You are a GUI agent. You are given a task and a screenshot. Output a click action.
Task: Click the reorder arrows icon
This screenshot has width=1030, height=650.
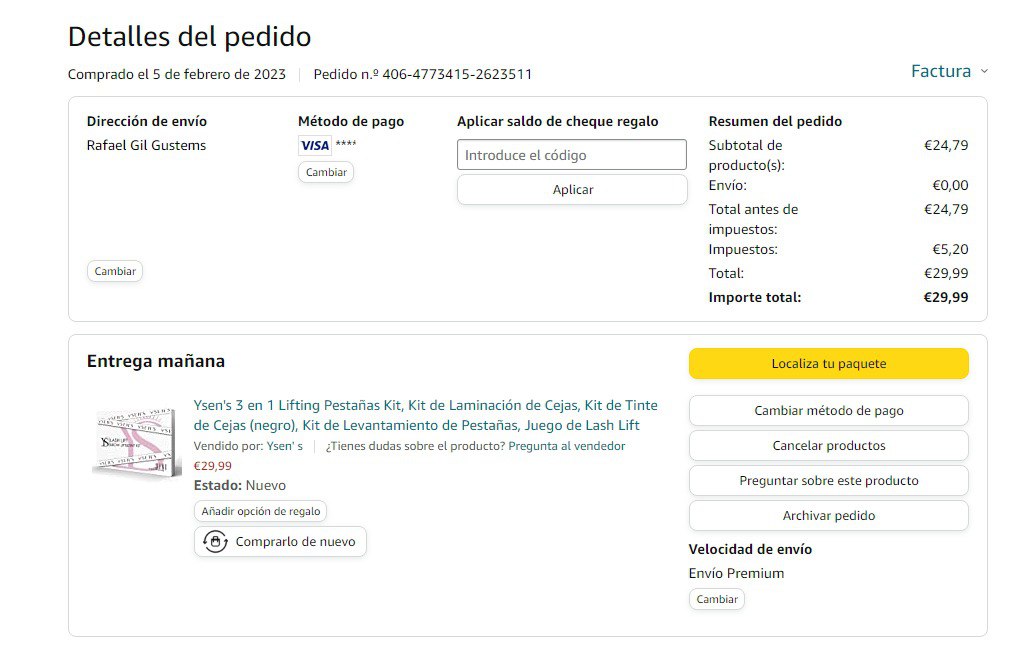pyautogui.click(x=215, y=542)
